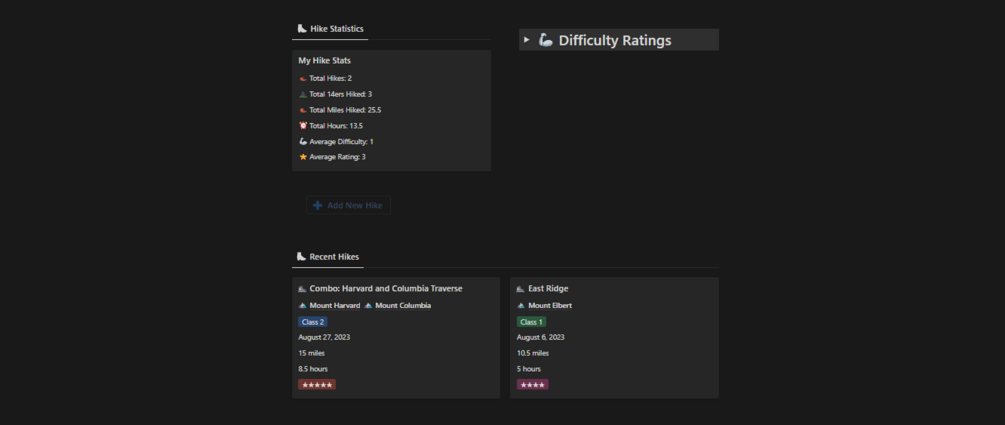
Task: Expand the Difficulty Ratings toggle arrow
Action: [527, 40]
